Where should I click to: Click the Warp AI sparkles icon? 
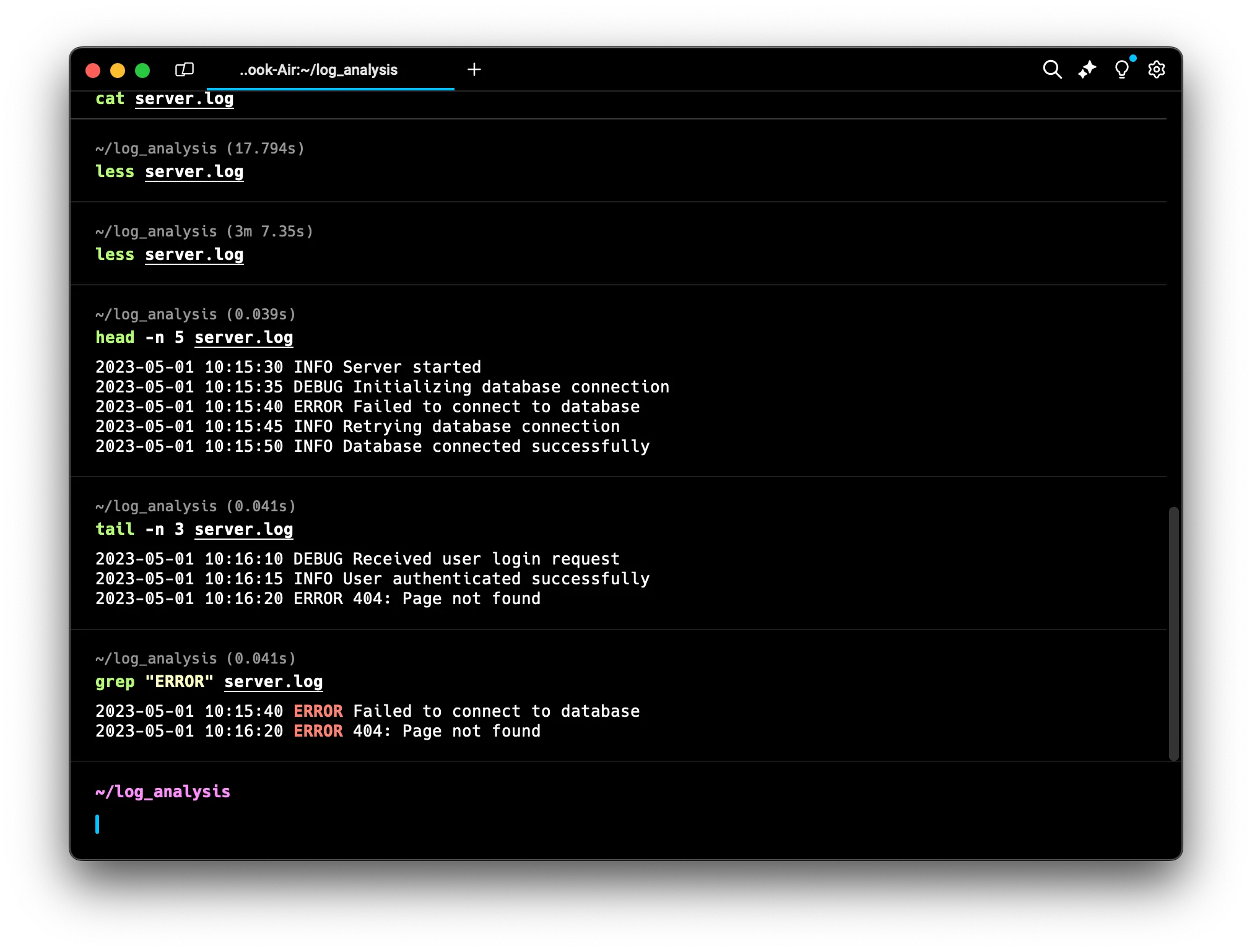[1087, 69]
